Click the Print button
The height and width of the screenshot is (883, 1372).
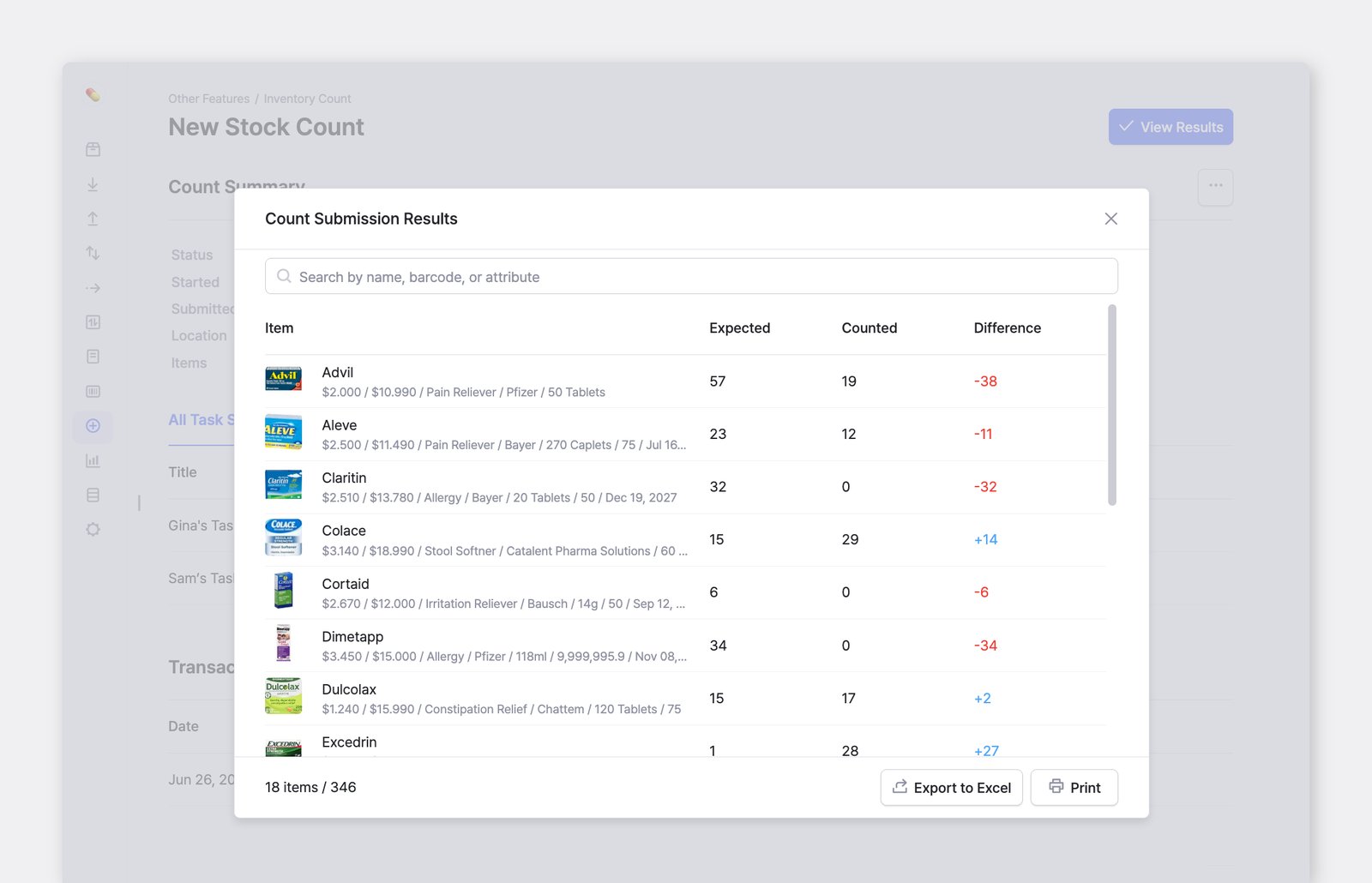[1074, 788]
